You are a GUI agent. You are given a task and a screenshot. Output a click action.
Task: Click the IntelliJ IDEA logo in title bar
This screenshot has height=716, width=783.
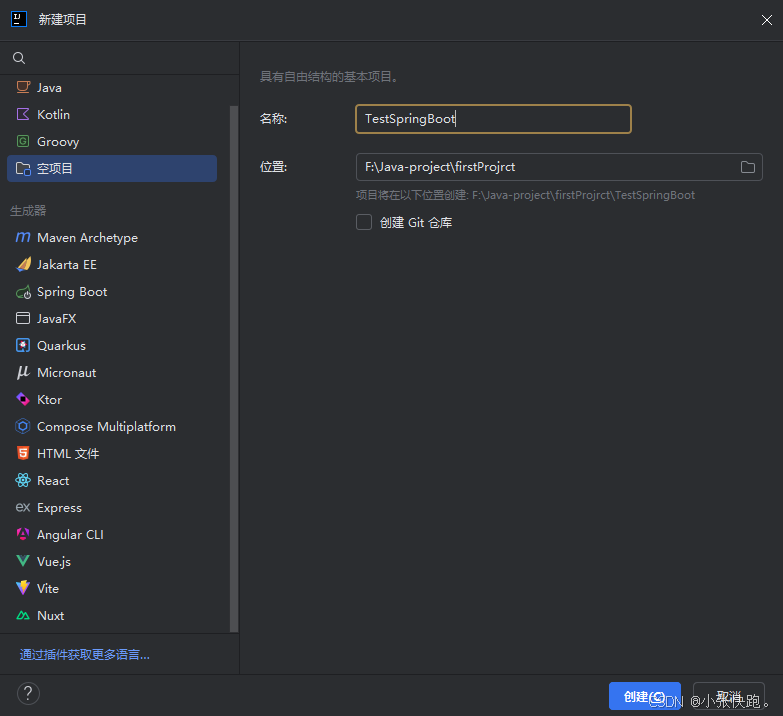pyautogui.click(x=19, y=19)
